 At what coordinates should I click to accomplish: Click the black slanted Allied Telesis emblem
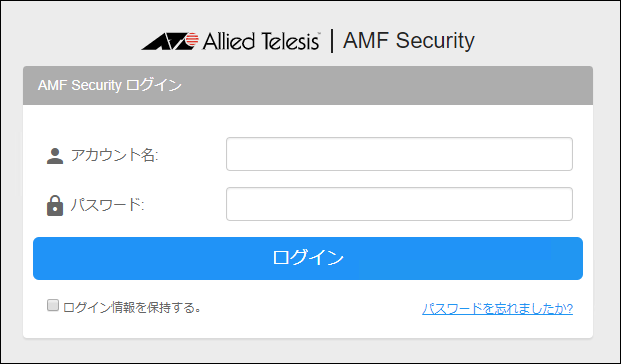tap(166, 41)
